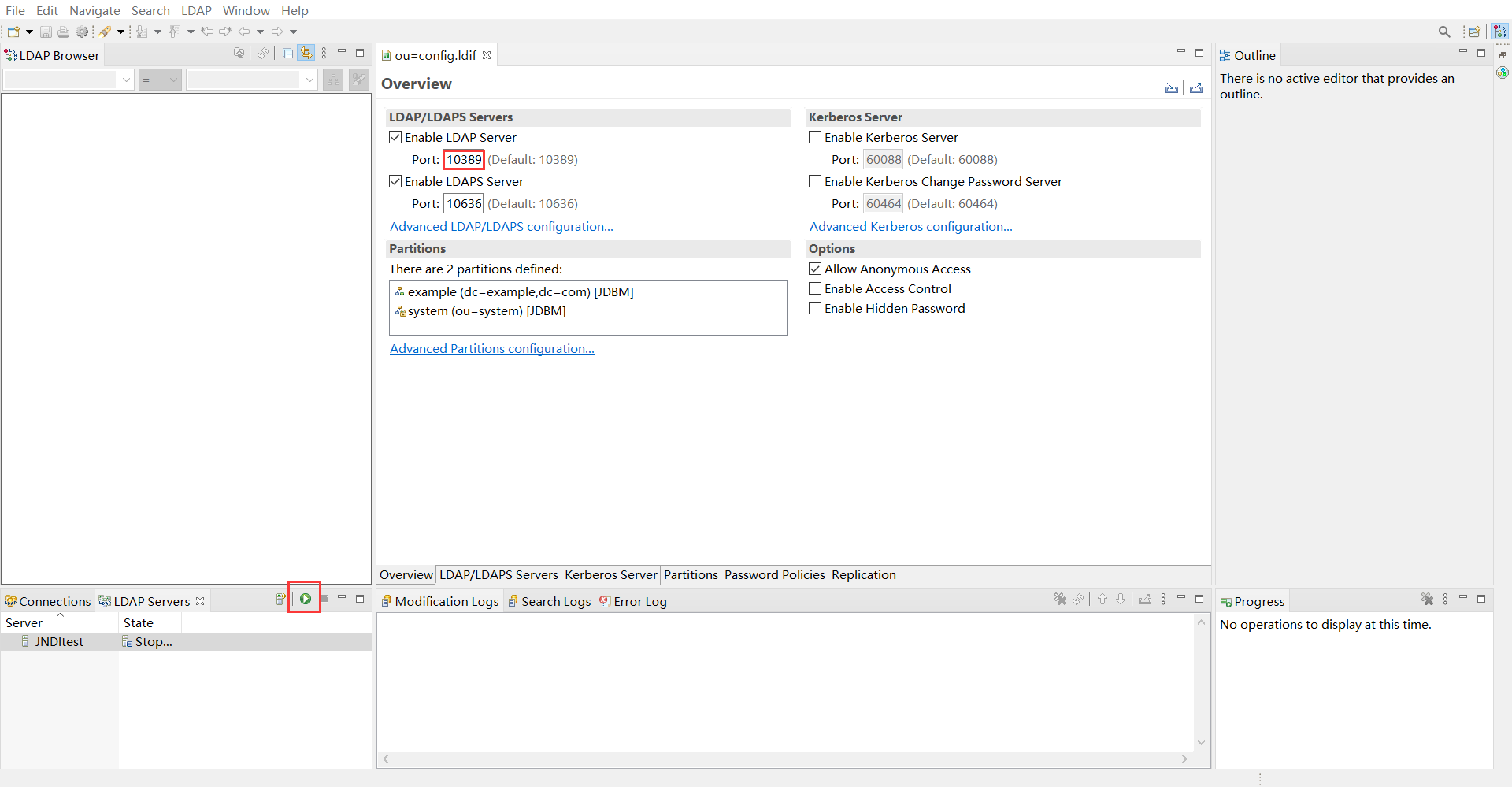The height and width of the screenshot is (787, 1512).
Task: Open the global search magnifier
Action: coord(1444,32)
